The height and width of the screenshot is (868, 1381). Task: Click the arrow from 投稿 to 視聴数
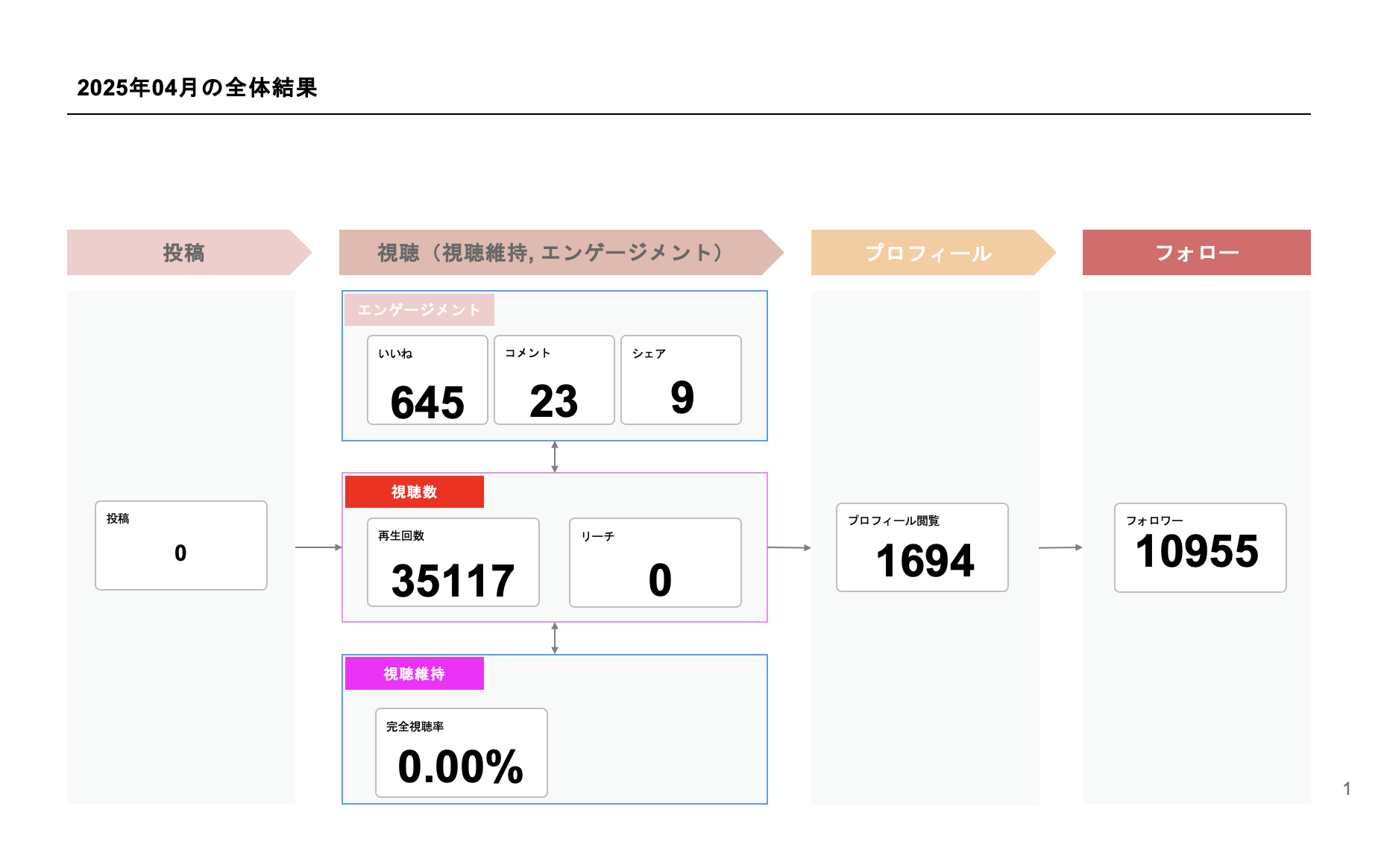point(318,547)
